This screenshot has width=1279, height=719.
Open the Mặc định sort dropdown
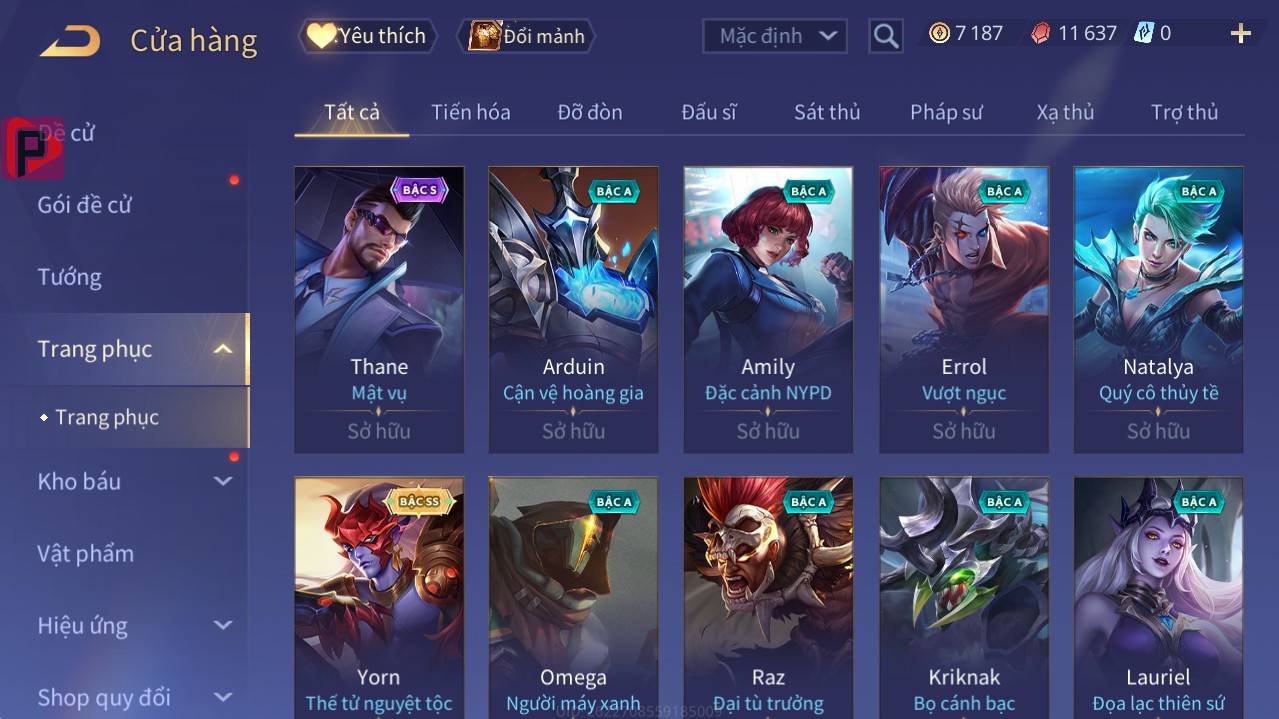(x=775, y=36)
